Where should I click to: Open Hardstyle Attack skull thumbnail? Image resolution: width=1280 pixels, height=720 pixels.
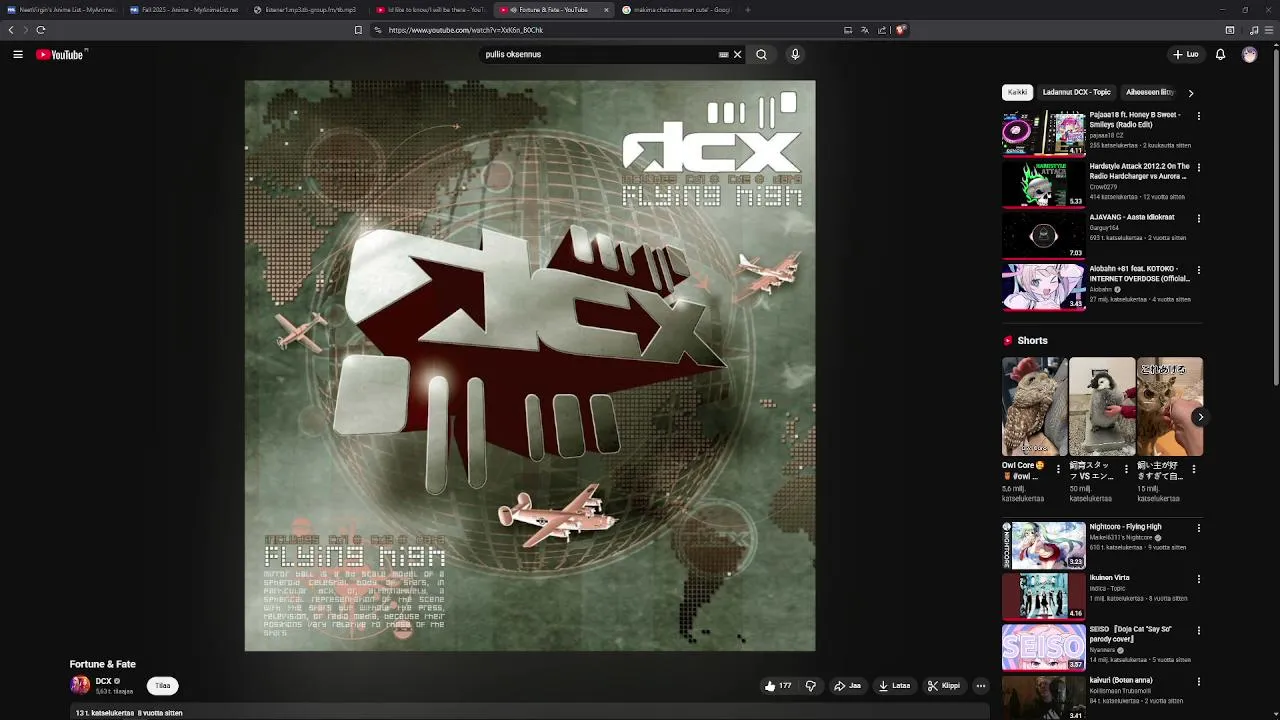point(1044,184)
